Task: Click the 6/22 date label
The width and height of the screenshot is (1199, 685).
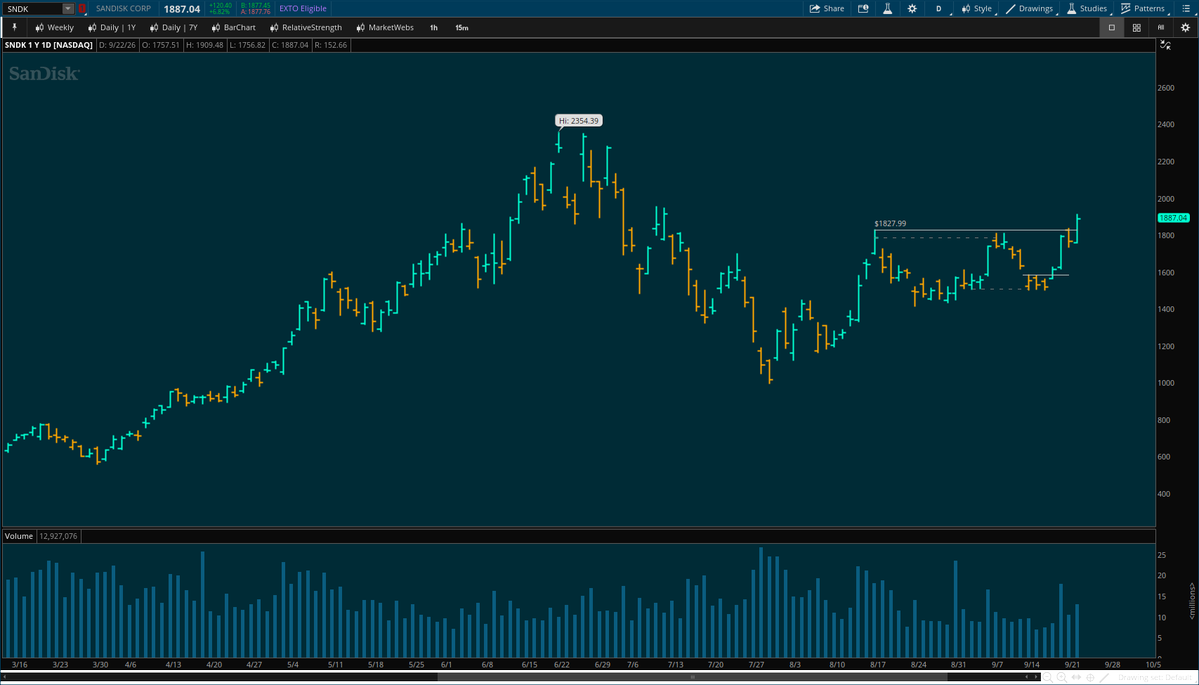Action: [x=562, y=665]
